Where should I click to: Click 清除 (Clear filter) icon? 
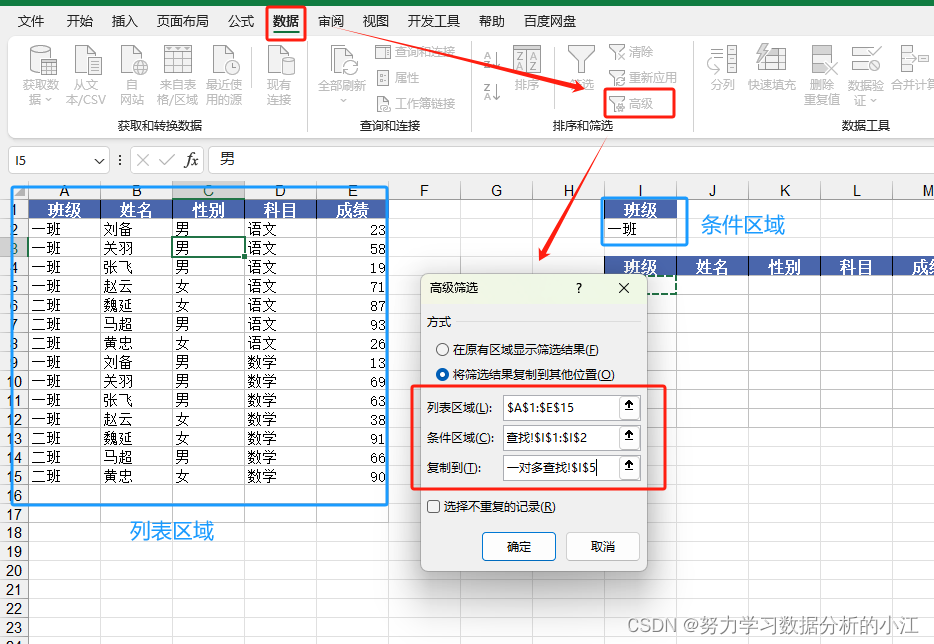(631, 52)
